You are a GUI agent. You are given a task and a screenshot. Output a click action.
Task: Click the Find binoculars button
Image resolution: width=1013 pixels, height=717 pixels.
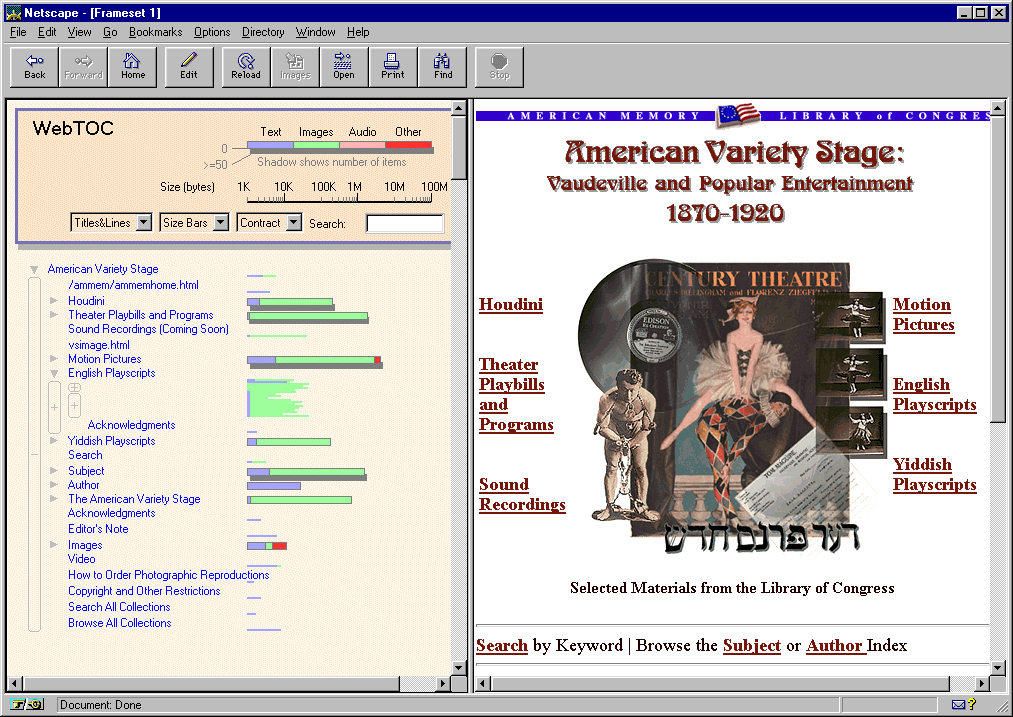pyautogui.click(x=443, y=66)
